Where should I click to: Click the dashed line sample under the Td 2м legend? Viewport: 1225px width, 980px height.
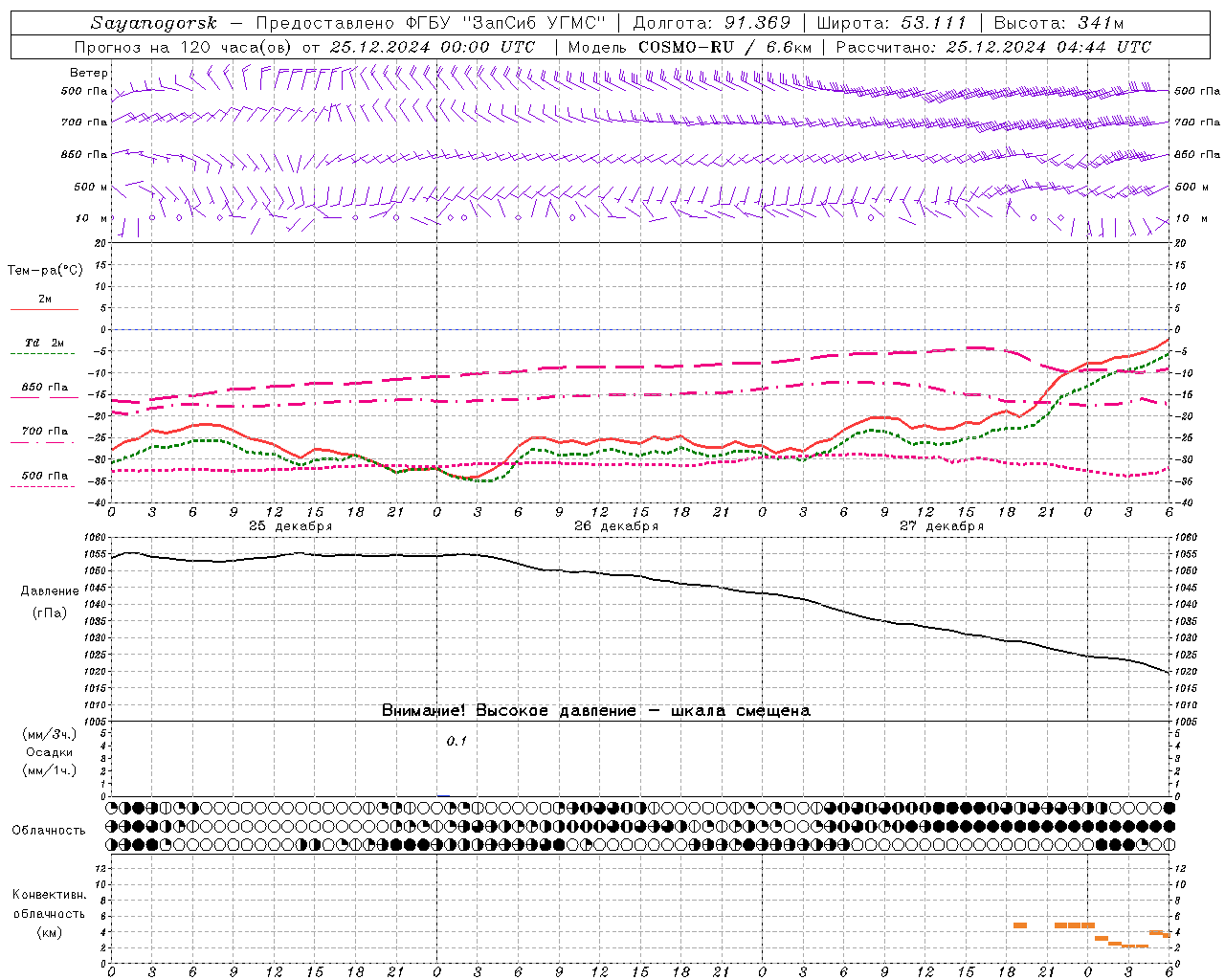tap(43, 354)
